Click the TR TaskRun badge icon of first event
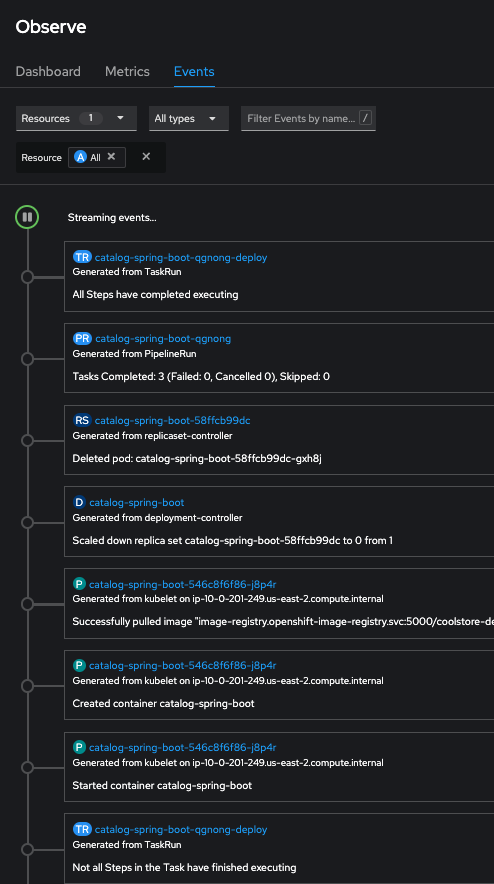 click(x=82, y=257)
